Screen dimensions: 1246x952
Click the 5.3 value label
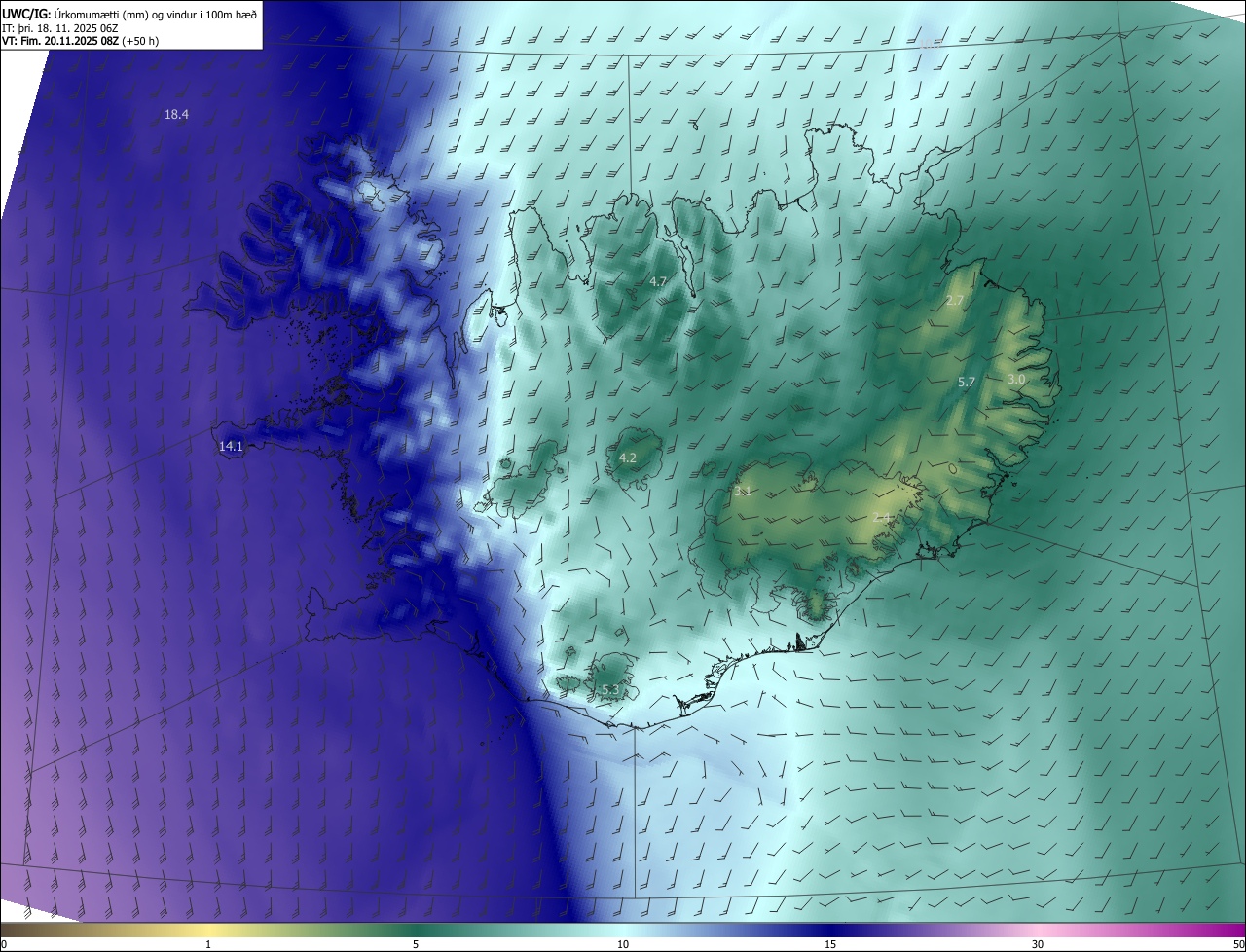610,691
